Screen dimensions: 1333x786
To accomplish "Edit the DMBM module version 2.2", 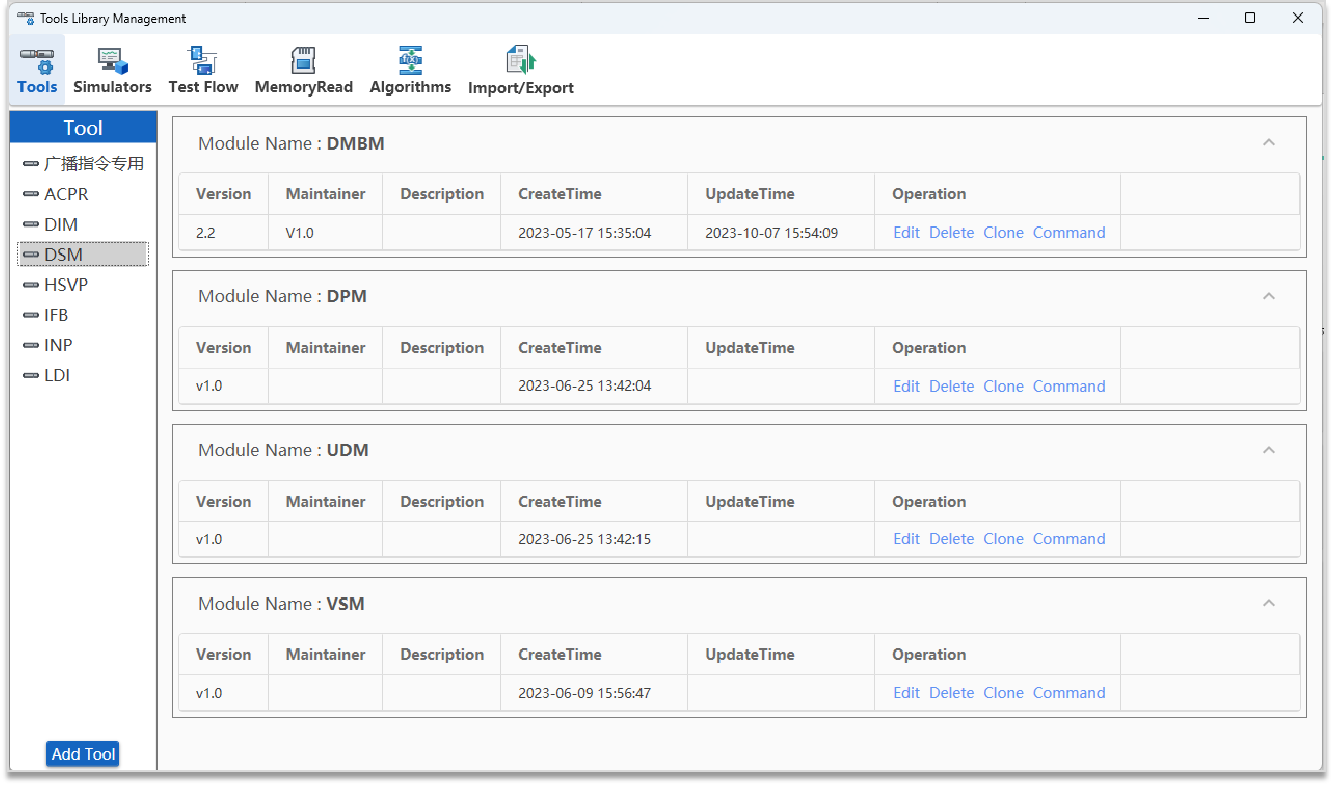I will [x=906, y=232].
